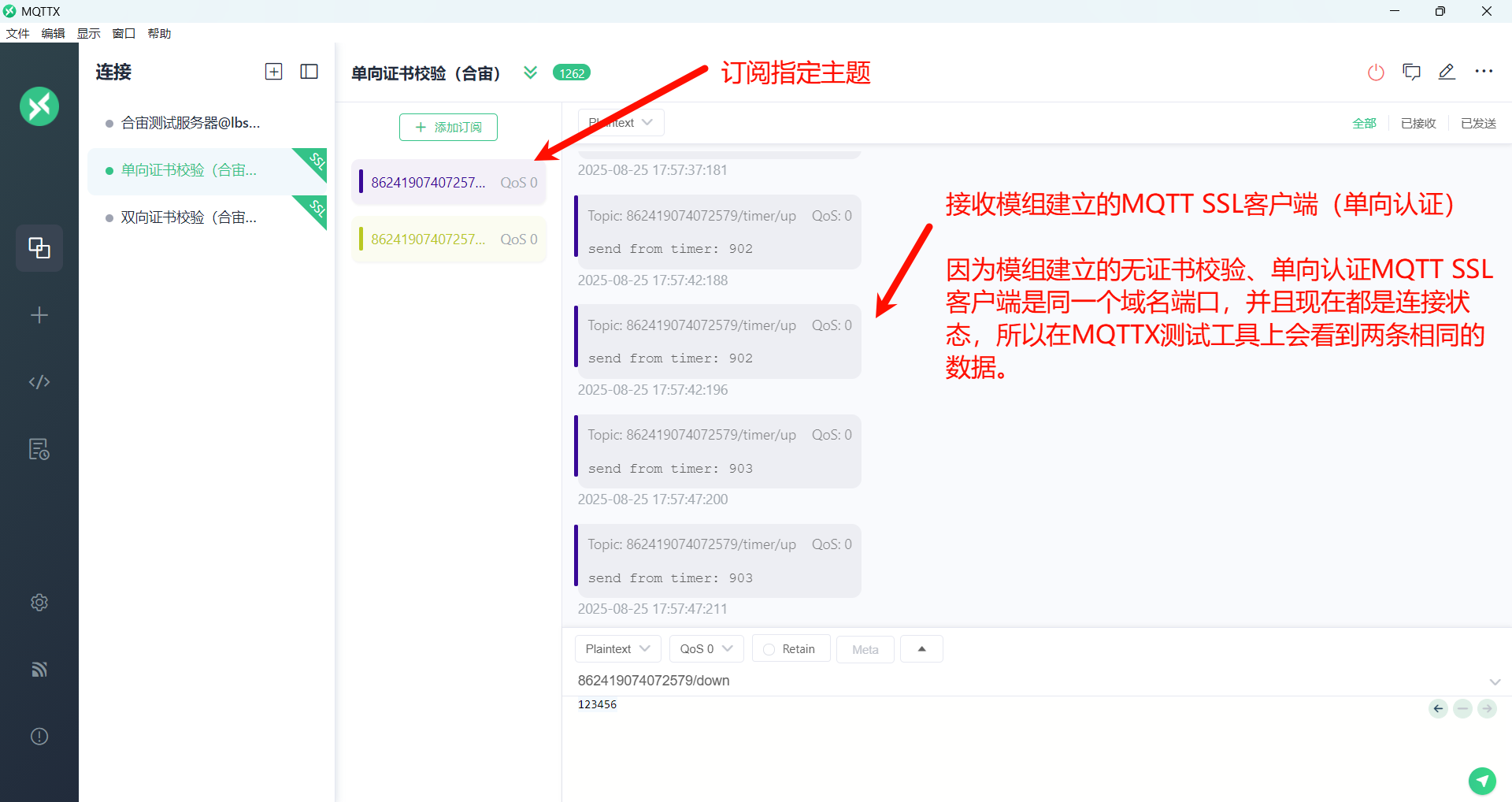Open the 窗口 menu

124,33
